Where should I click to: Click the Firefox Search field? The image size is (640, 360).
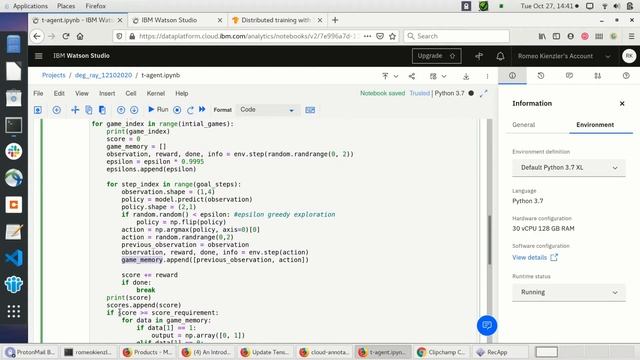[457, 36]
